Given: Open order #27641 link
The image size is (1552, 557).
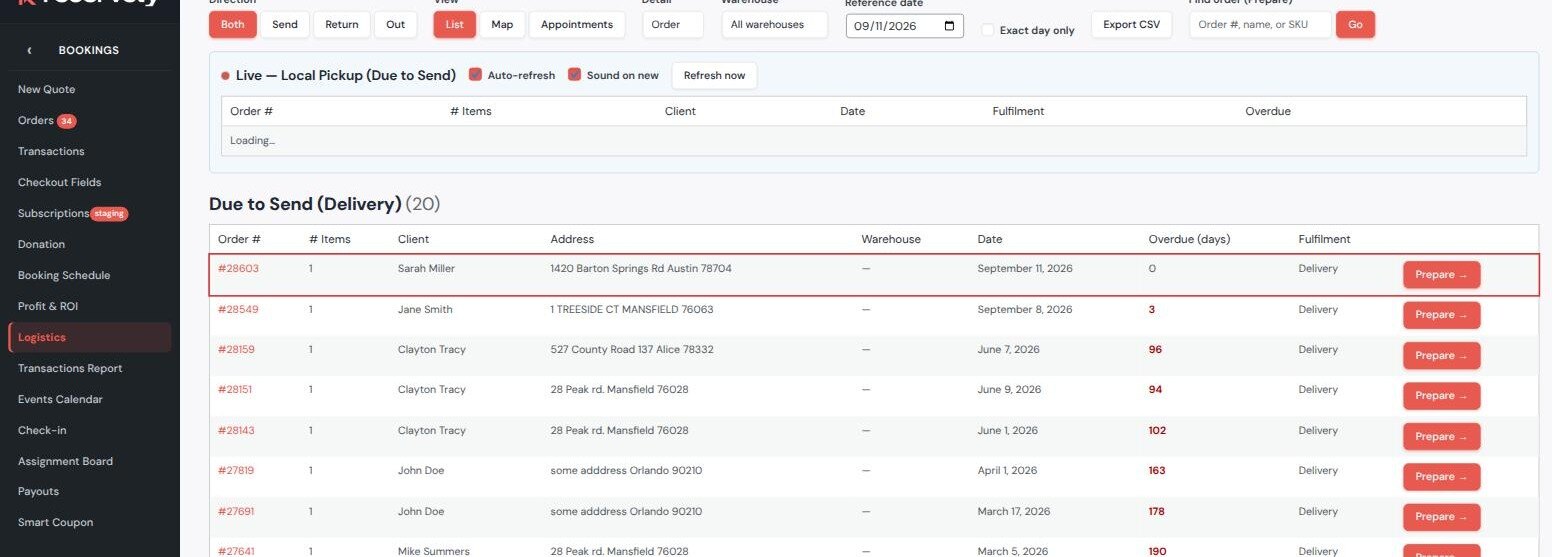Looking at the screenshot, I should pos(236,551).
